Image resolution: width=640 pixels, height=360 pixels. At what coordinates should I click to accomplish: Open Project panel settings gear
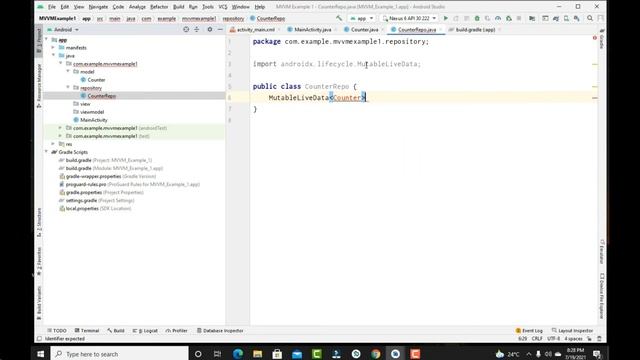click(x=210, y=29)
